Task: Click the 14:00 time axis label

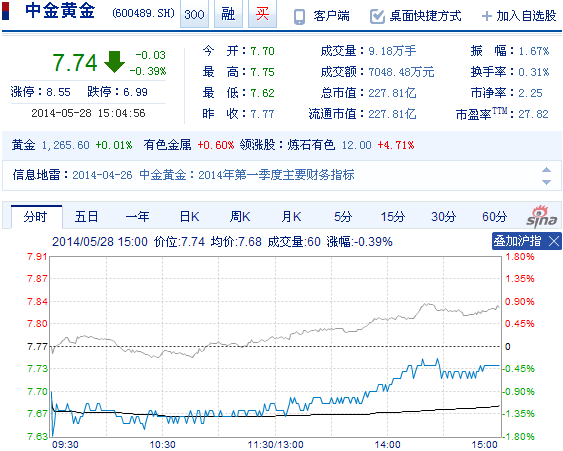Action: pos(387,445)
